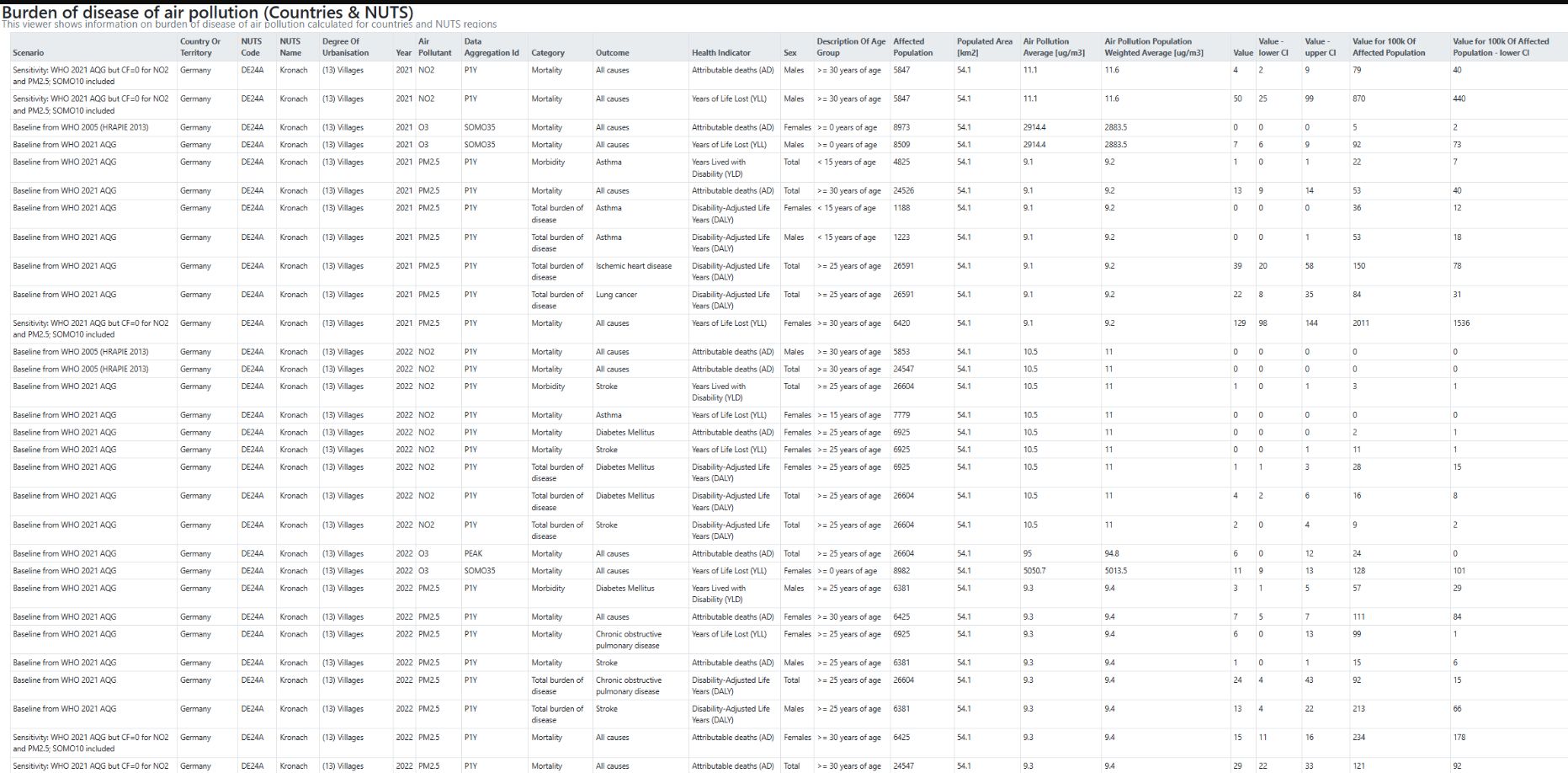Sort table by Year column header
Image resolution: width=1568 pixels, height=773 pixels.
(404, 52)
